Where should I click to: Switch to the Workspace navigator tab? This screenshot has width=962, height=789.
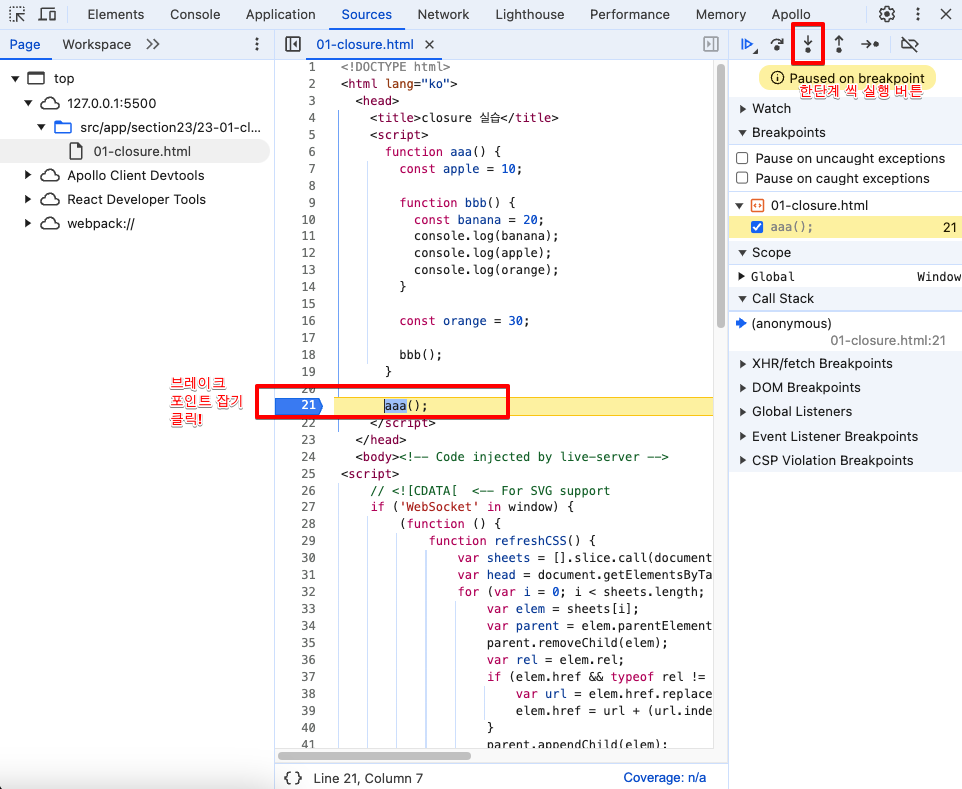click(96, 44)
